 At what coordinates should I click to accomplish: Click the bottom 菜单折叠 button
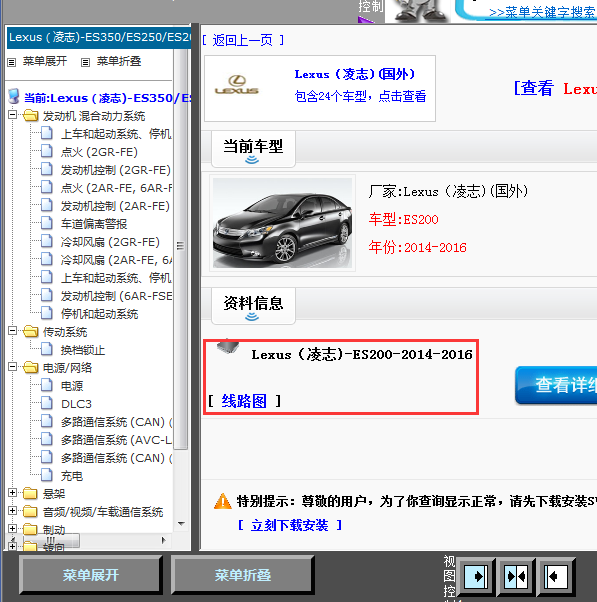(243, 575)
